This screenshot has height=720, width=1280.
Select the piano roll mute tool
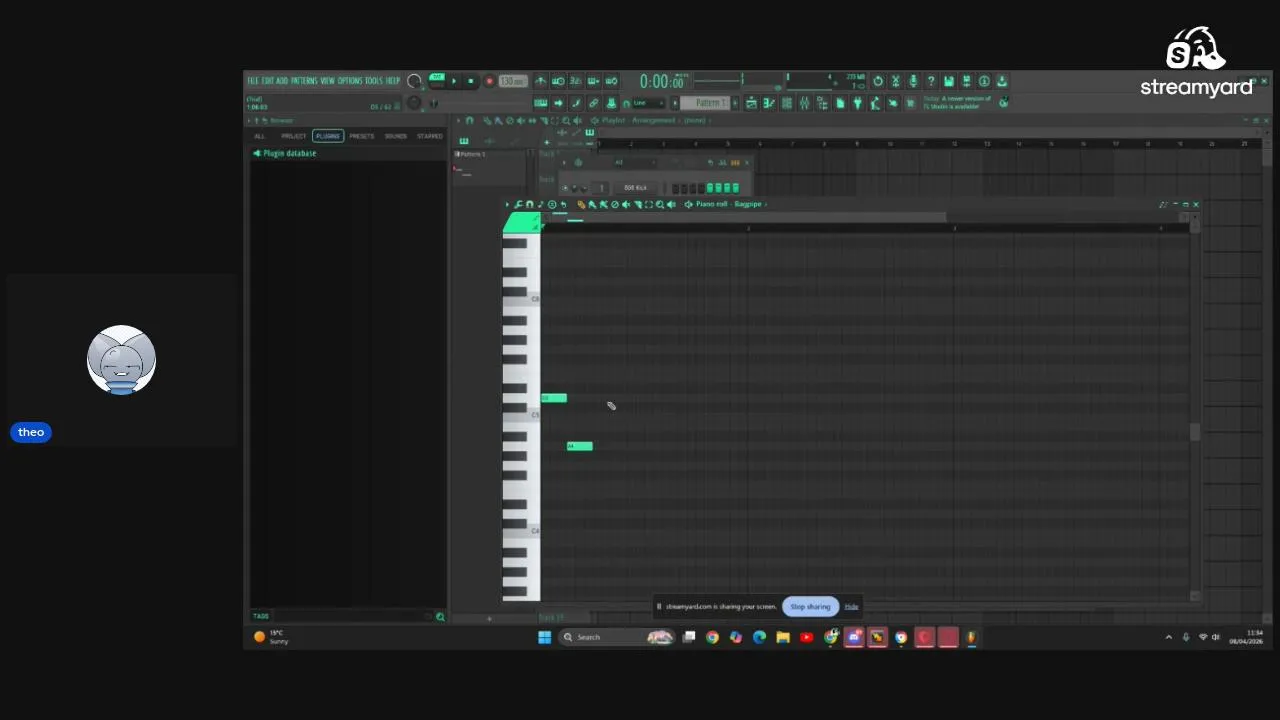626,204
